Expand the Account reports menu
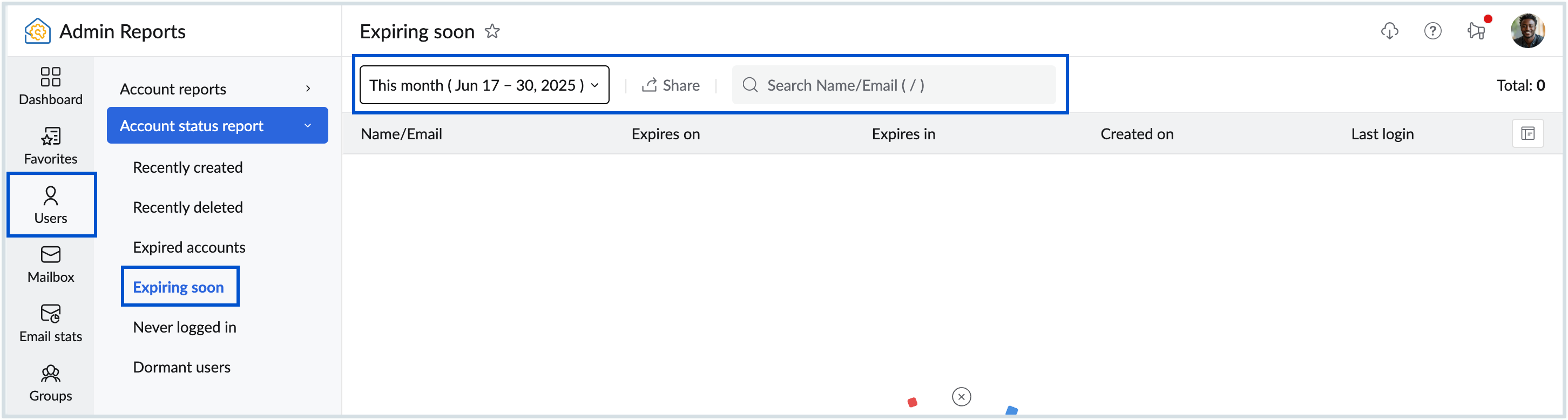The width and height of the screenshot is (1568, 420). coord(217,89)
